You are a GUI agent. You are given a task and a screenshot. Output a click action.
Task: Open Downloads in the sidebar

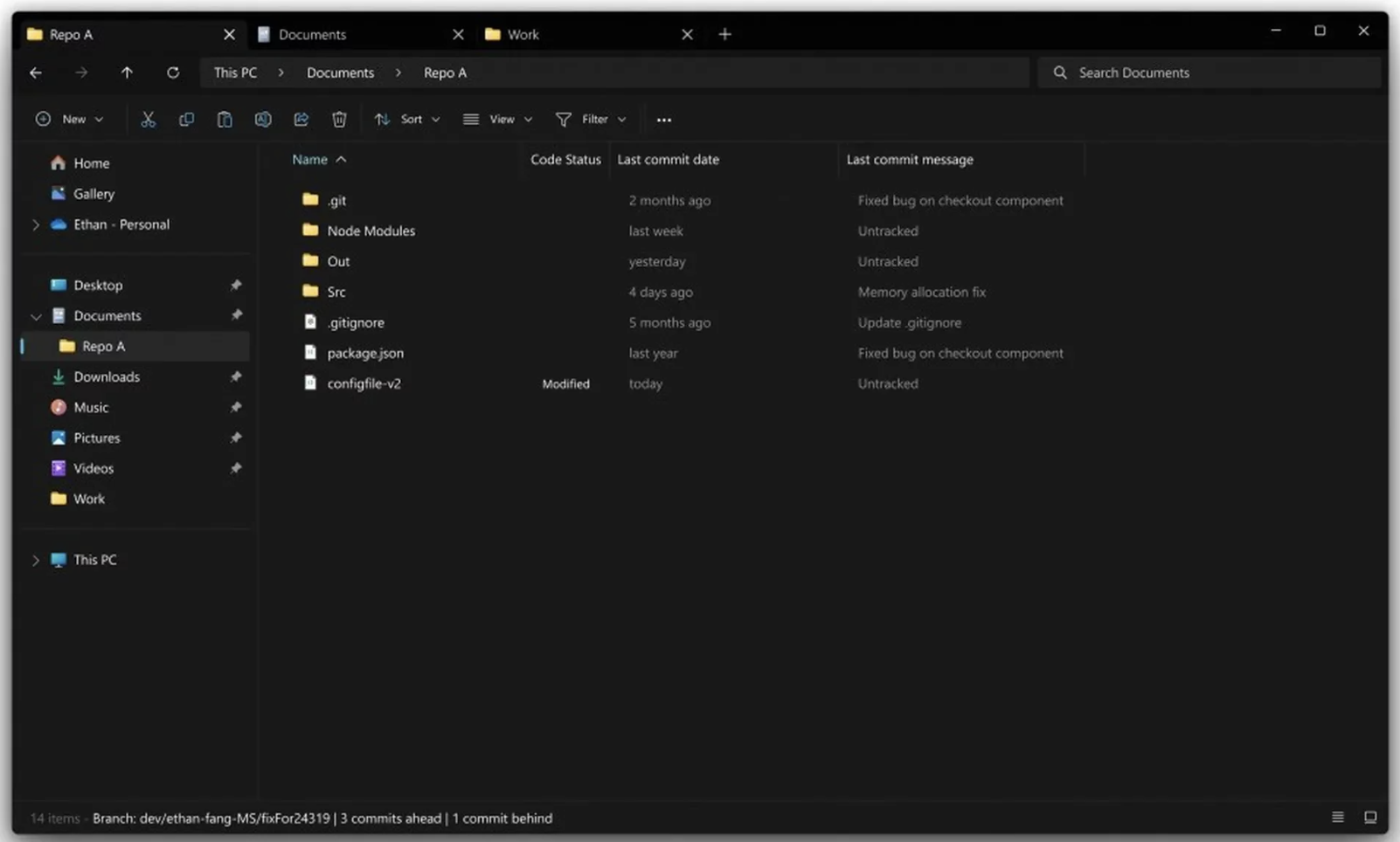point(107,376)
